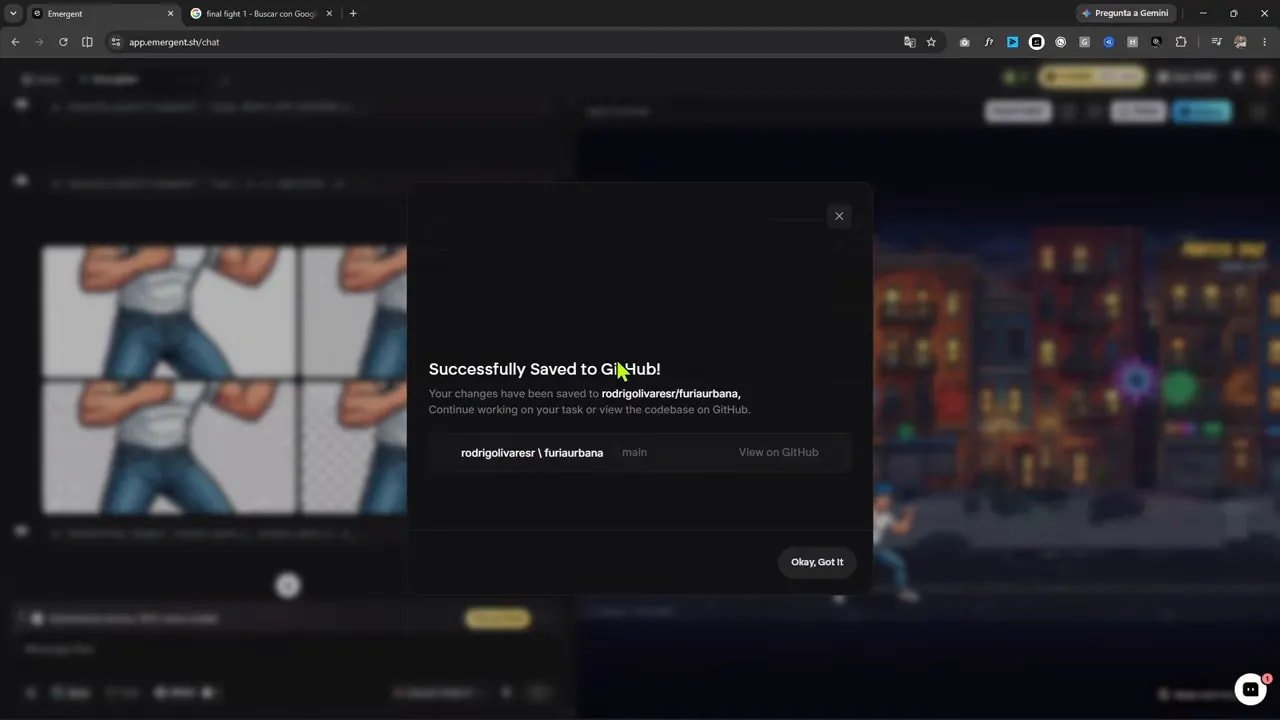Viewport: 1280px width, 720px height.
Task: Toggle the split view icon
Action: click(87, 42)
